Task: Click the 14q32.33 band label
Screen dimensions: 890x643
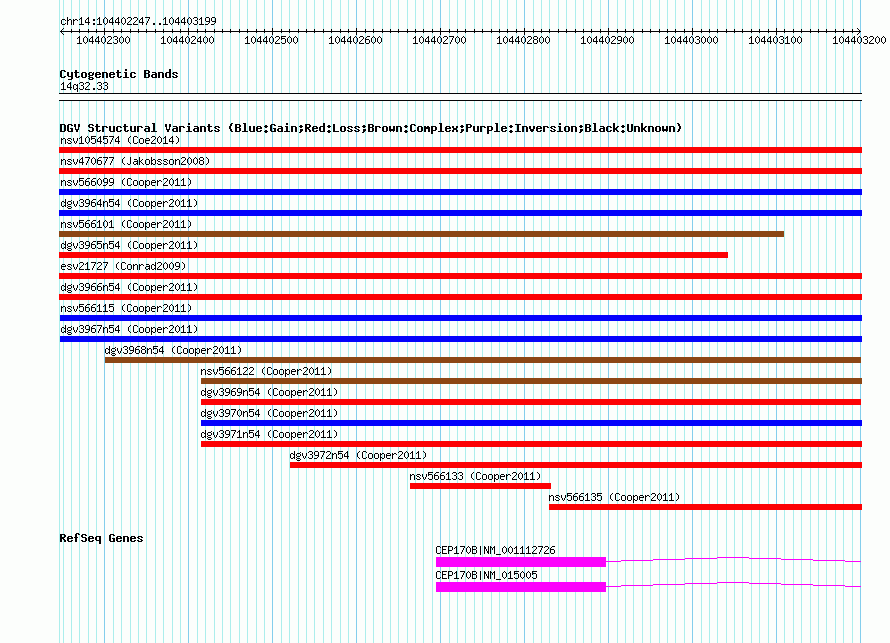Action: [x=84, y=86]
